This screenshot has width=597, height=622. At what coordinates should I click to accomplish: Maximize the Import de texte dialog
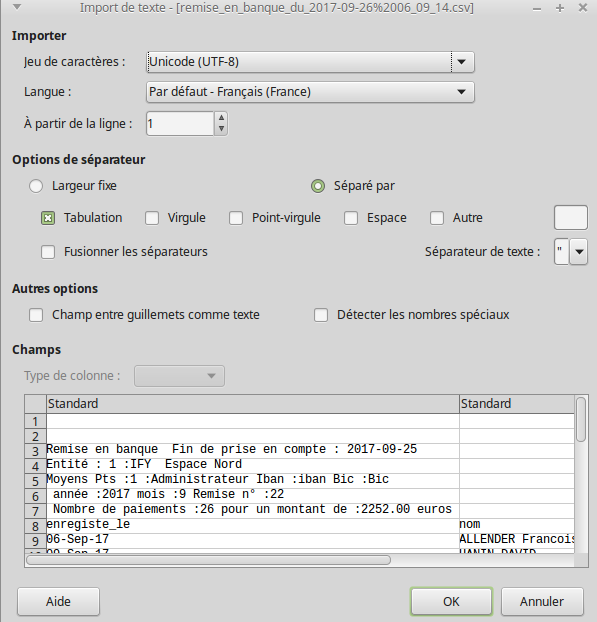pos(560,8)
